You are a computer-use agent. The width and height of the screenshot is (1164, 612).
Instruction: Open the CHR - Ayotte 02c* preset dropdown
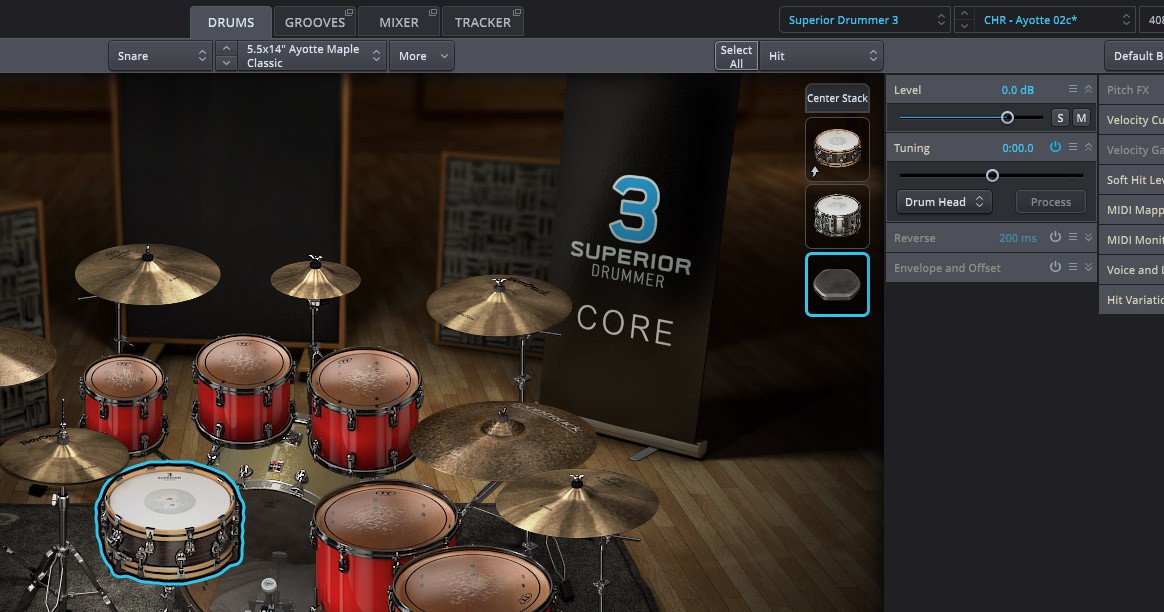[1055, 20]
